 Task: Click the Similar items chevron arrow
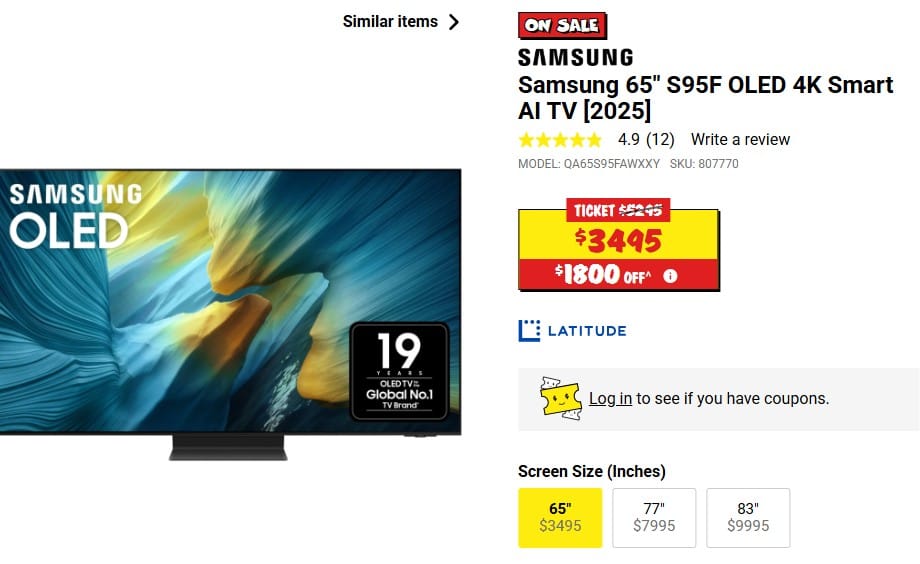pyautogui.click(x=454, y=22)
